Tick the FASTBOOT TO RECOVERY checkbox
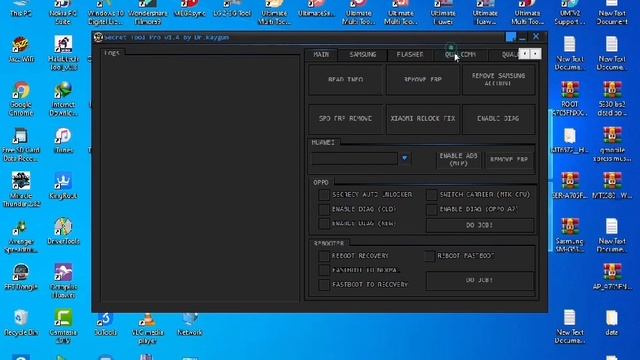The width and height of the screenshot is (640, 360). [324, 284]
